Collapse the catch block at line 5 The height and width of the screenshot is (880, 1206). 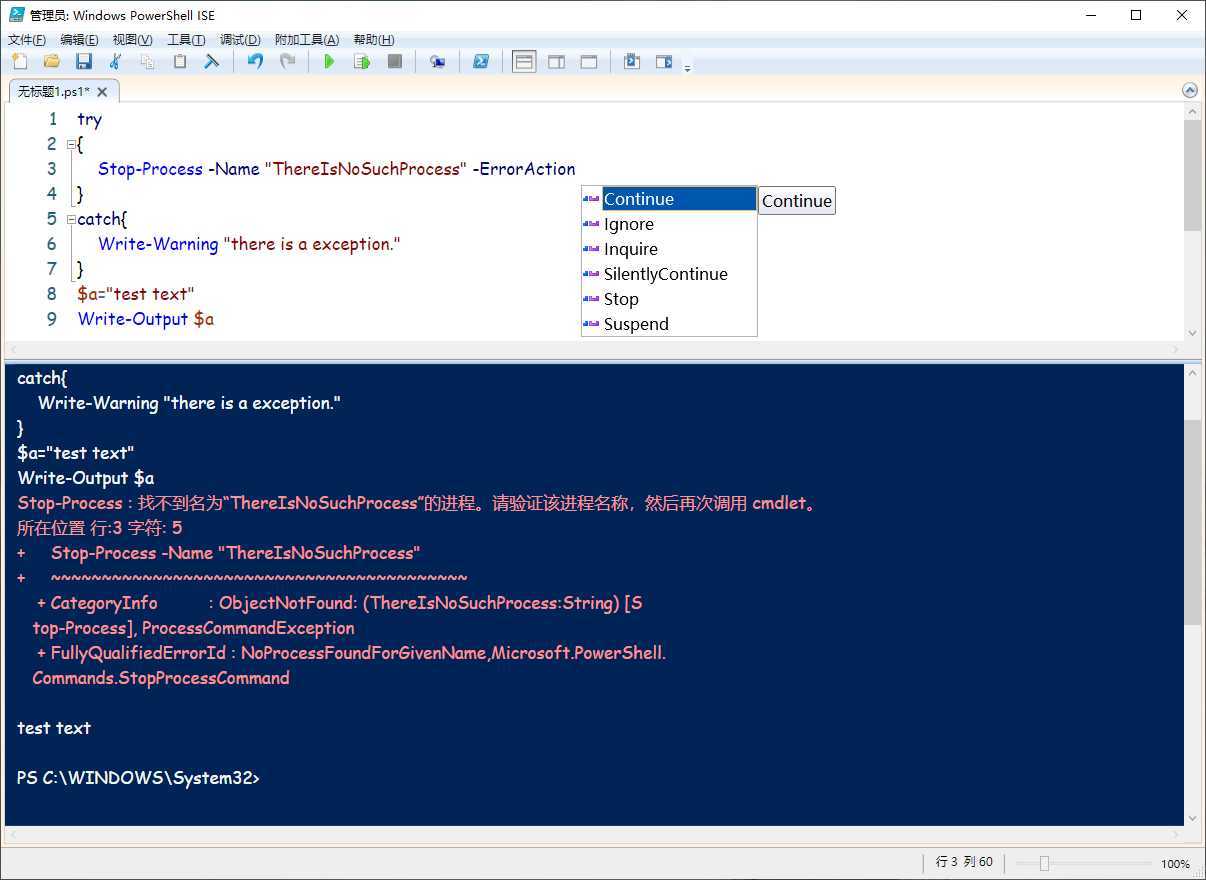click(x=71, y=219)
